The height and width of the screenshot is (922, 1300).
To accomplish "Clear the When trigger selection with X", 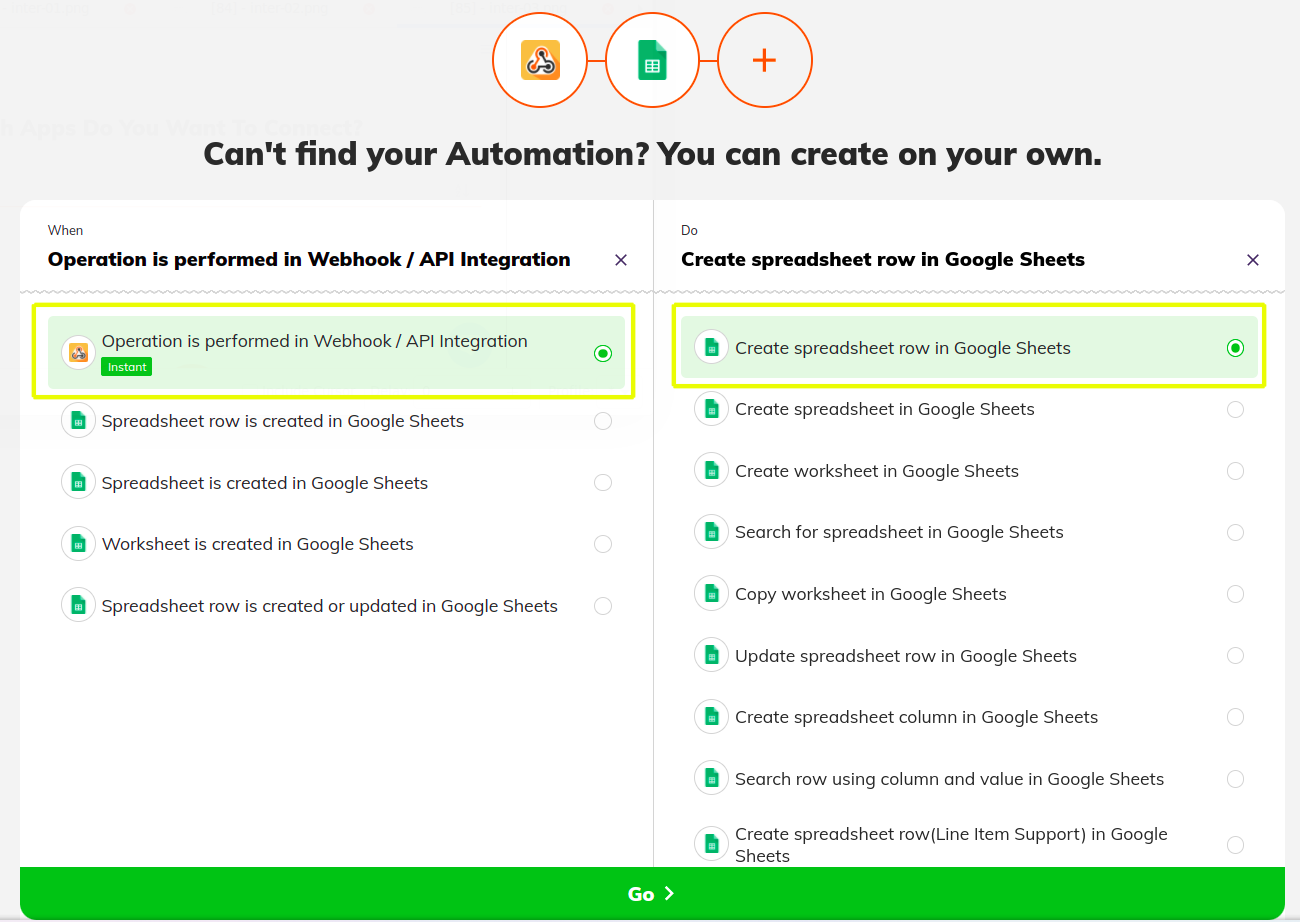I will pos(621,260).
